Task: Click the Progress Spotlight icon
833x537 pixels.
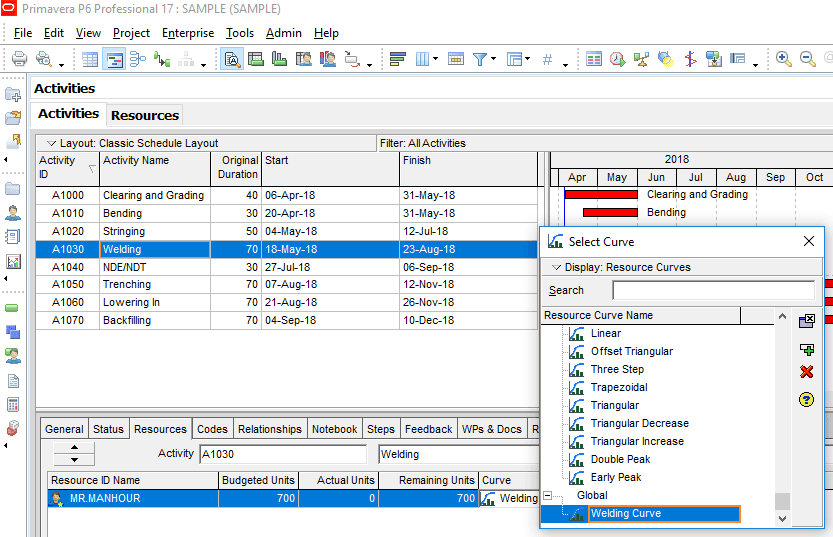Action: [x=665, y=59]
